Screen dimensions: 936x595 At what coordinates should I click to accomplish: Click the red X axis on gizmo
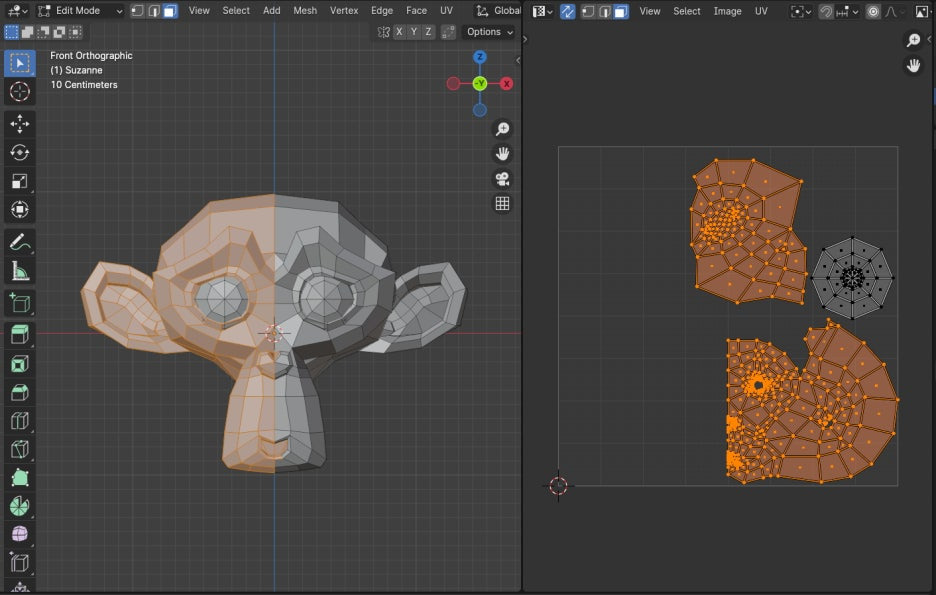click(x=506, y=84)
